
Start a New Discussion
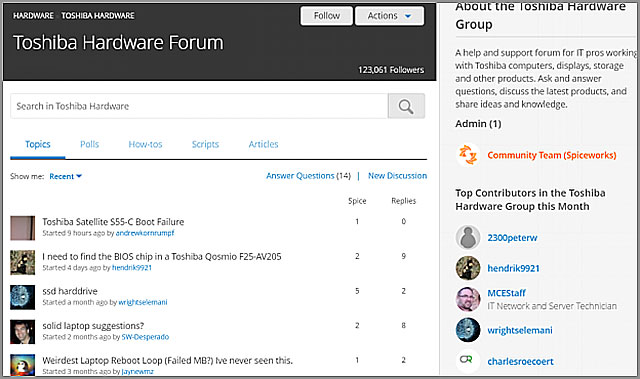tap(398, 176)
